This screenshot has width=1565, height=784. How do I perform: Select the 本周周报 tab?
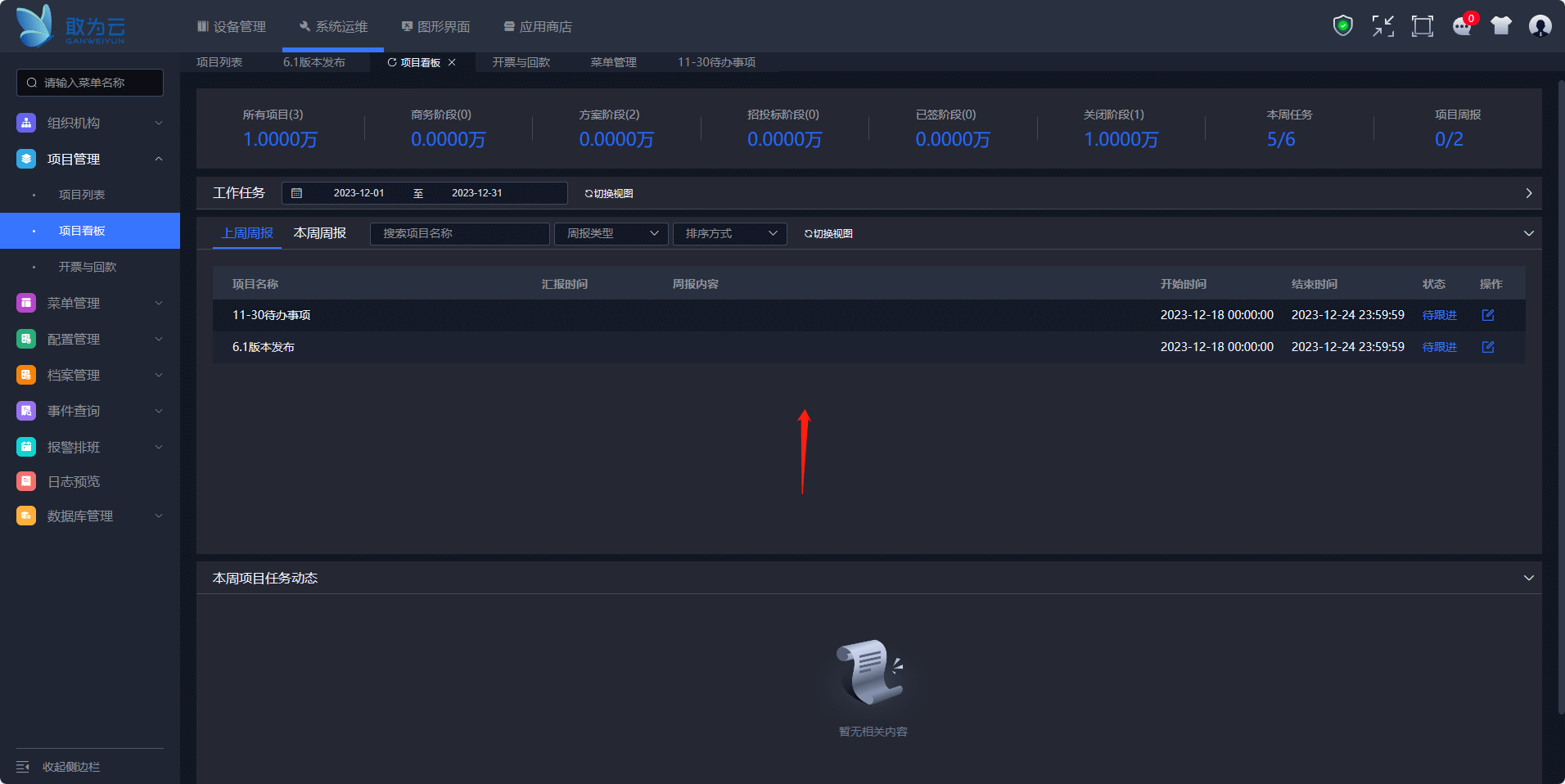point(320,233)
